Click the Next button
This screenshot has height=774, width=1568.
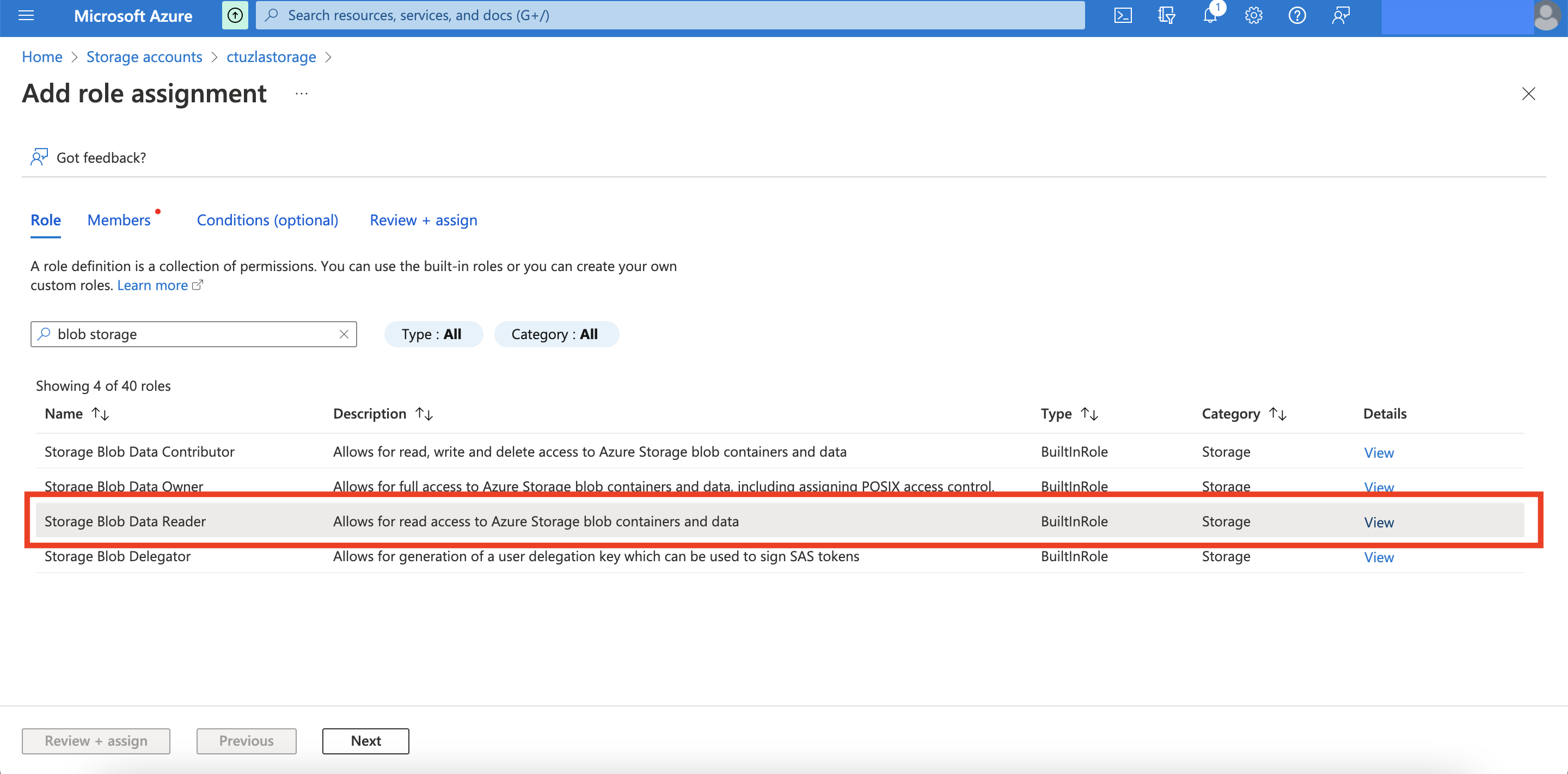pyautogui.click(x=365, y=741)
